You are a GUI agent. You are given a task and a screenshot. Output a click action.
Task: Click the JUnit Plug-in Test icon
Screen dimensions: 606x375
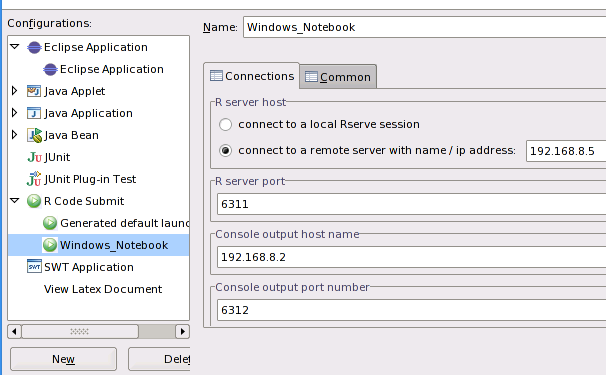(x=34, y=179)
